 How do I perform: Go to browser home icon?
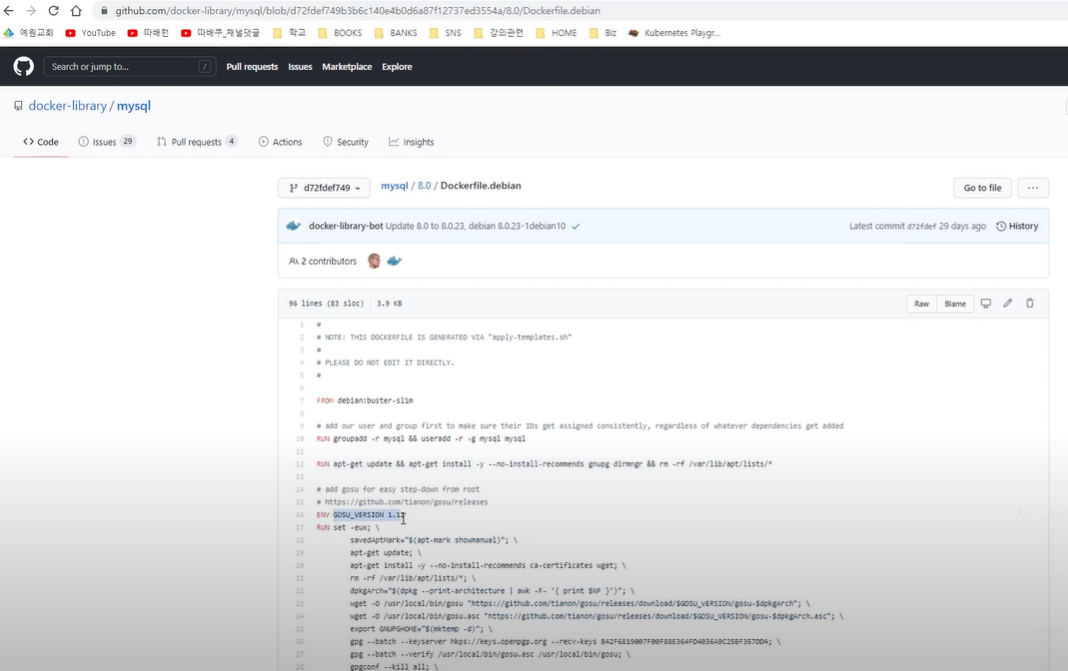pos(76,11)
